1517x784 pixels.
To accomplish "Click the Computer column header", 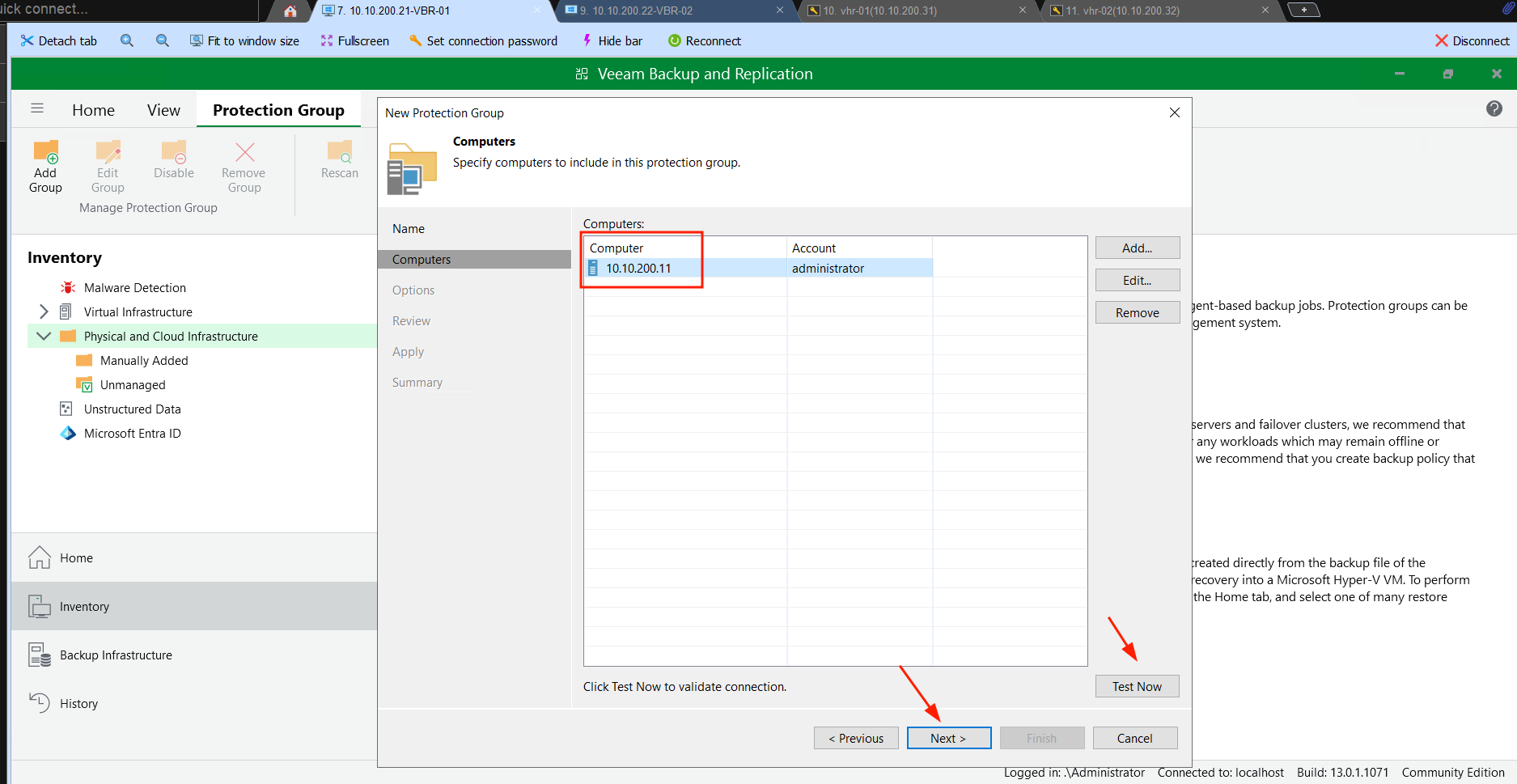I will (x=684, y=248).
